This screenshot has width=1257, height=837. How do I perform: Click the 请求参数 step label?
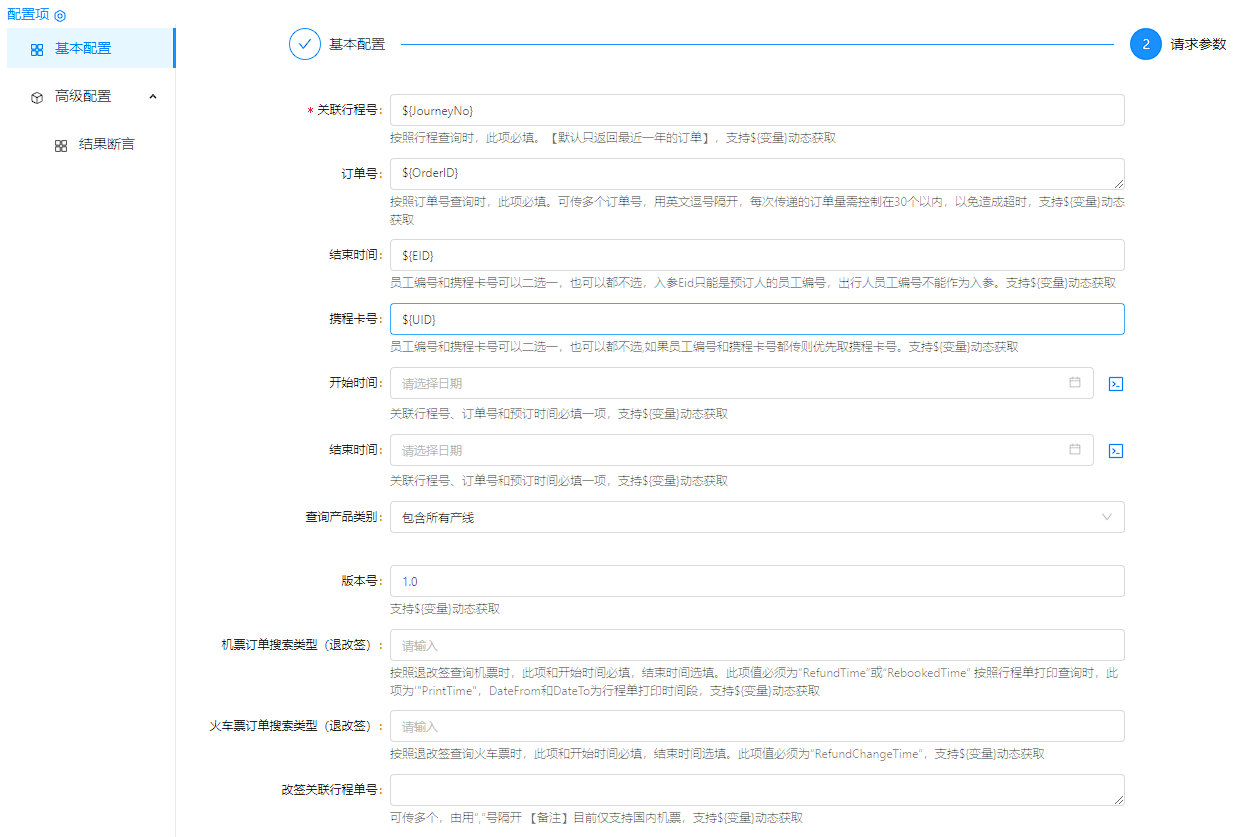1198,45
